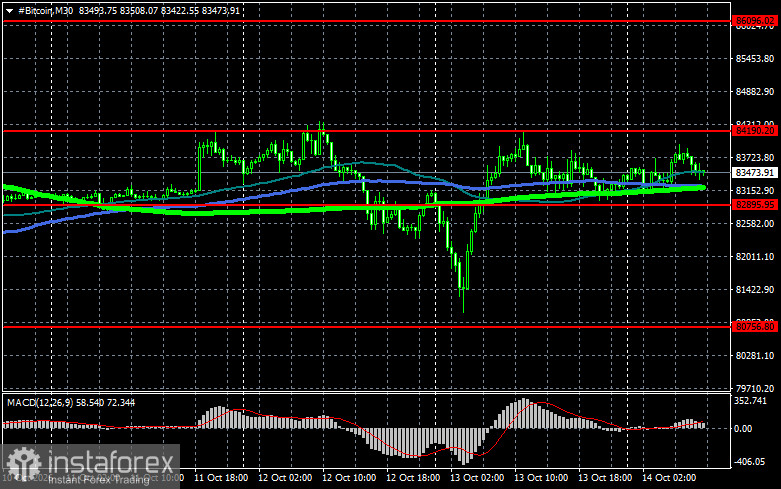Image resolution: width=781 pixels, height=489 pixels.
Task: Click the 0.00 MACD scale value
Action: coord(743,429)
